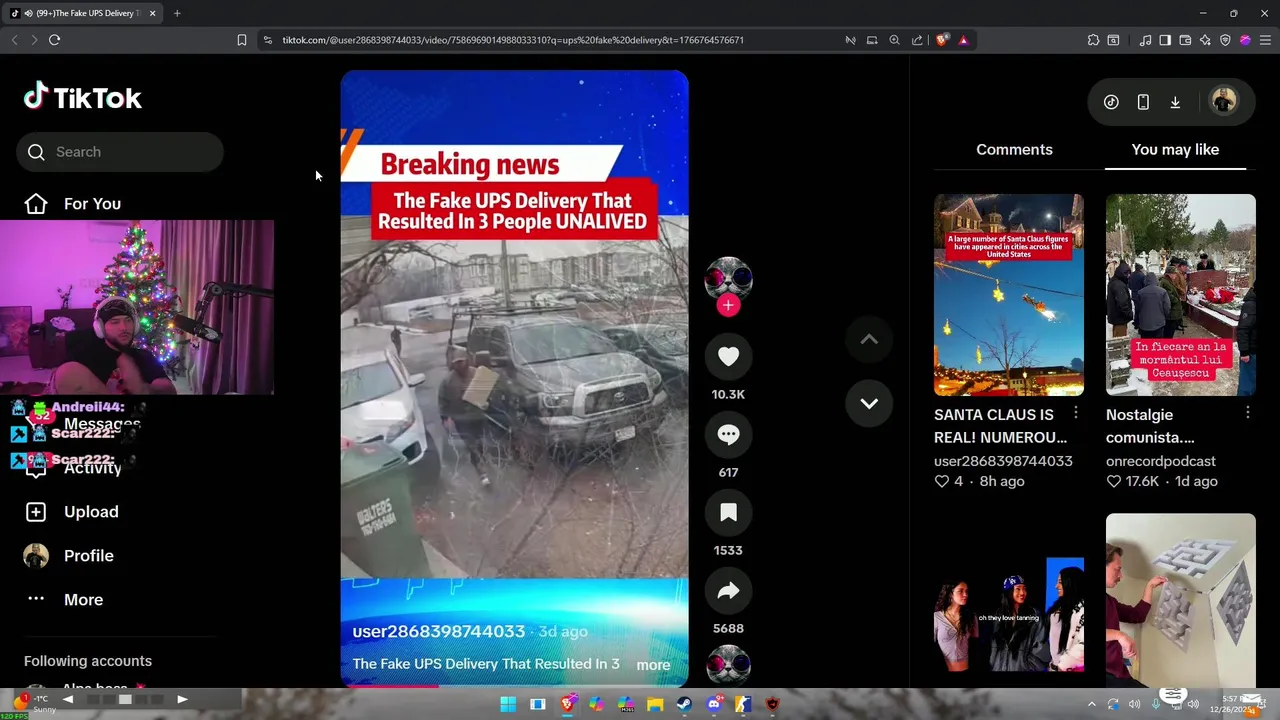Open user2868398744033 link under Santa video
This screenshot has height=720, width=1280.
pos(1003,461)
